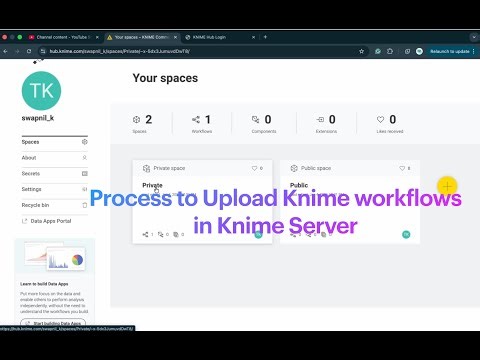Click the owner avatar on Public card
480x360 pixels.
[406, 234]
